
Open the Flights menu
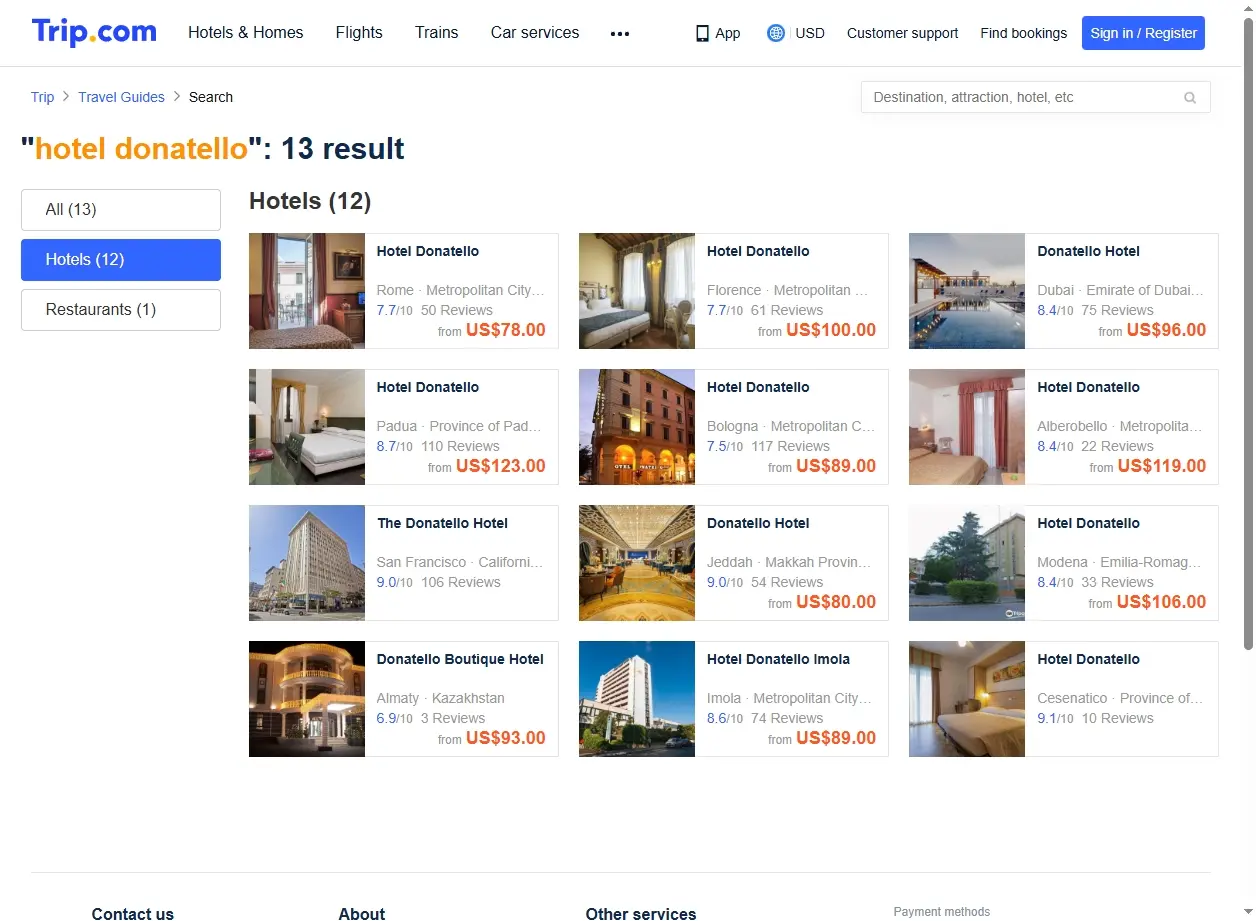pyautogui.click(x=359, y=33)
